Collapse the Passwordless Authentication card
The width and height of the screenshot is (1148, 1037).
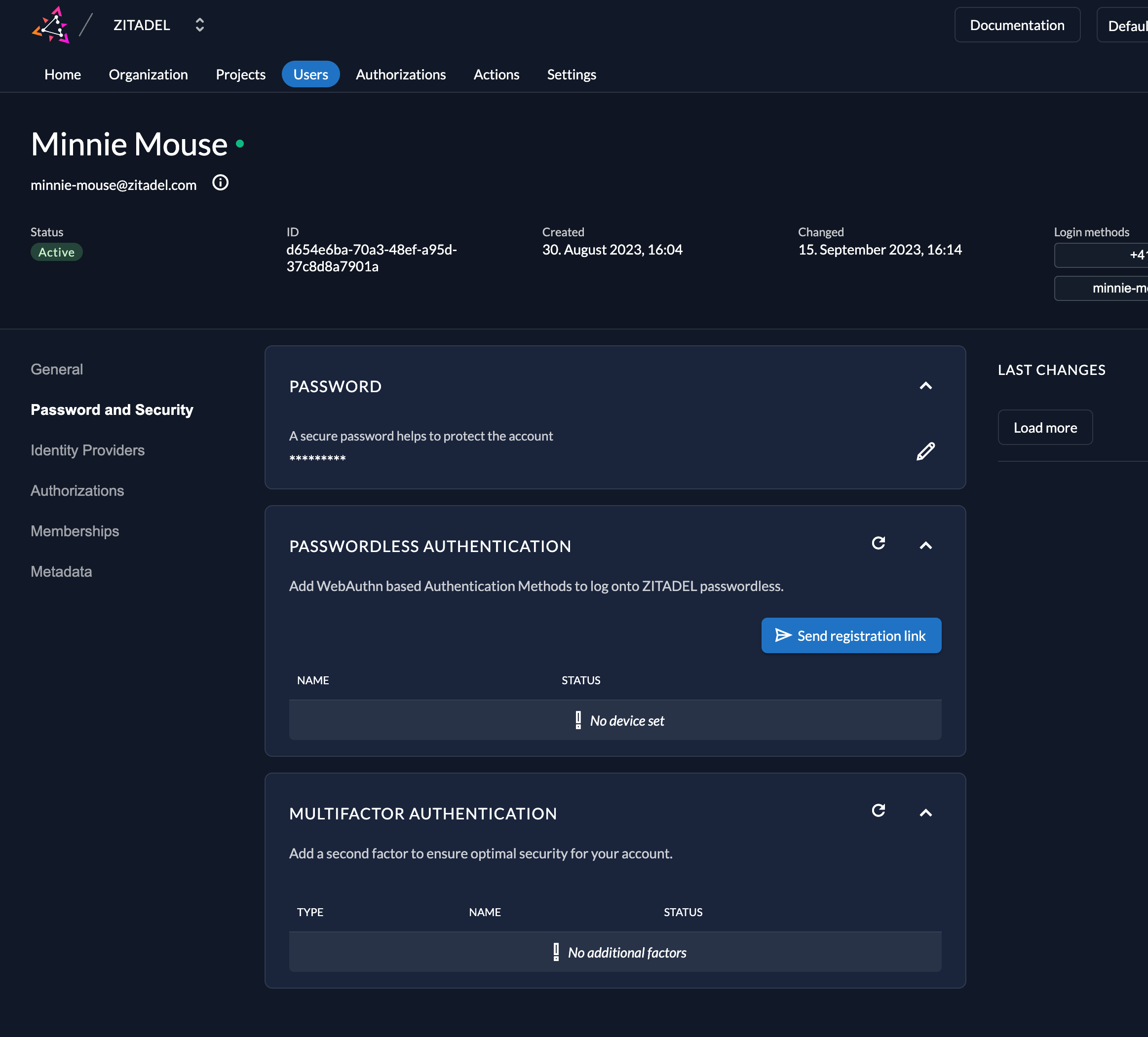coord(926,545)
